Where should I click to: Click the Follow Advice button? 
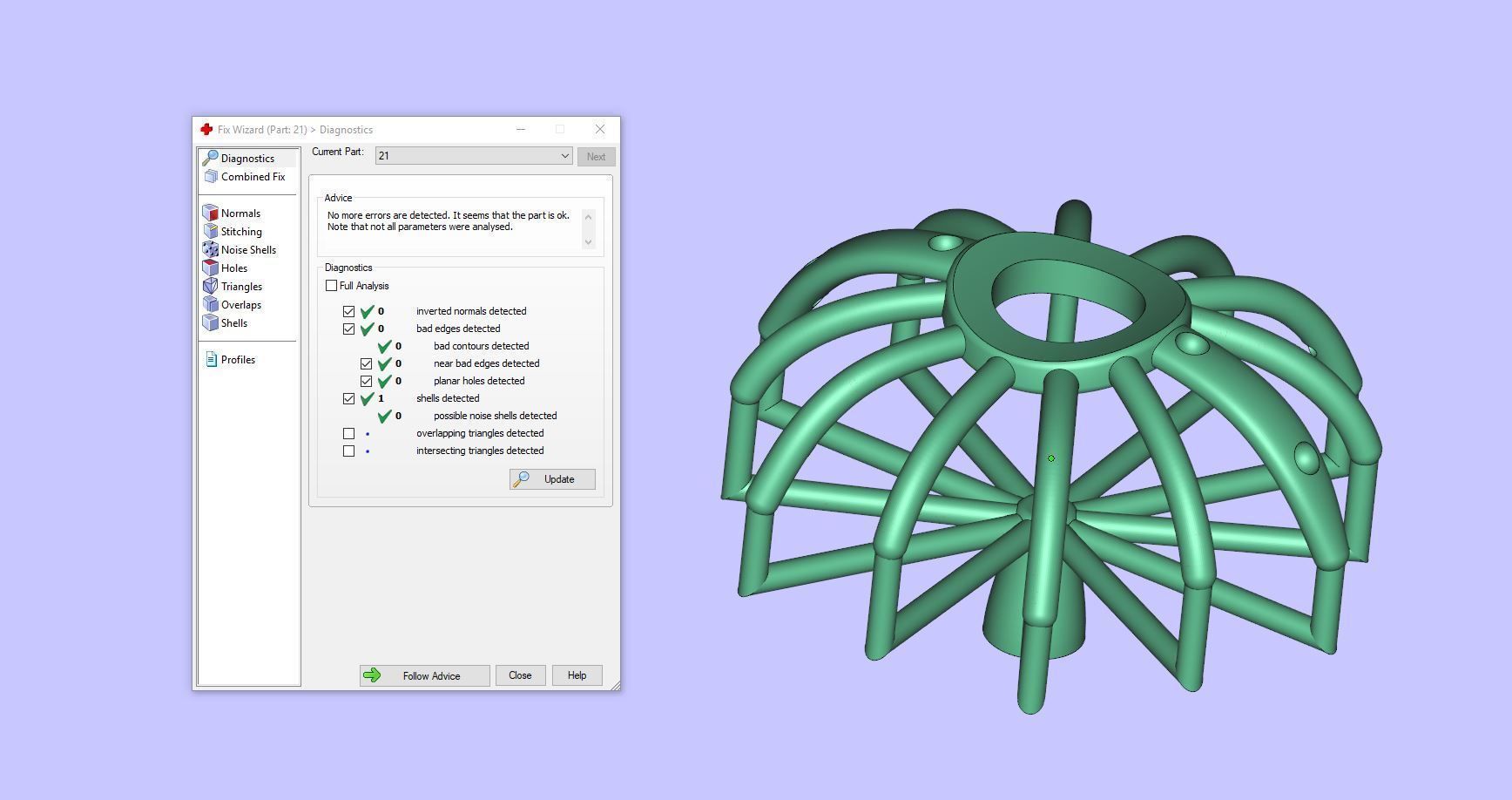click(424, 675)
